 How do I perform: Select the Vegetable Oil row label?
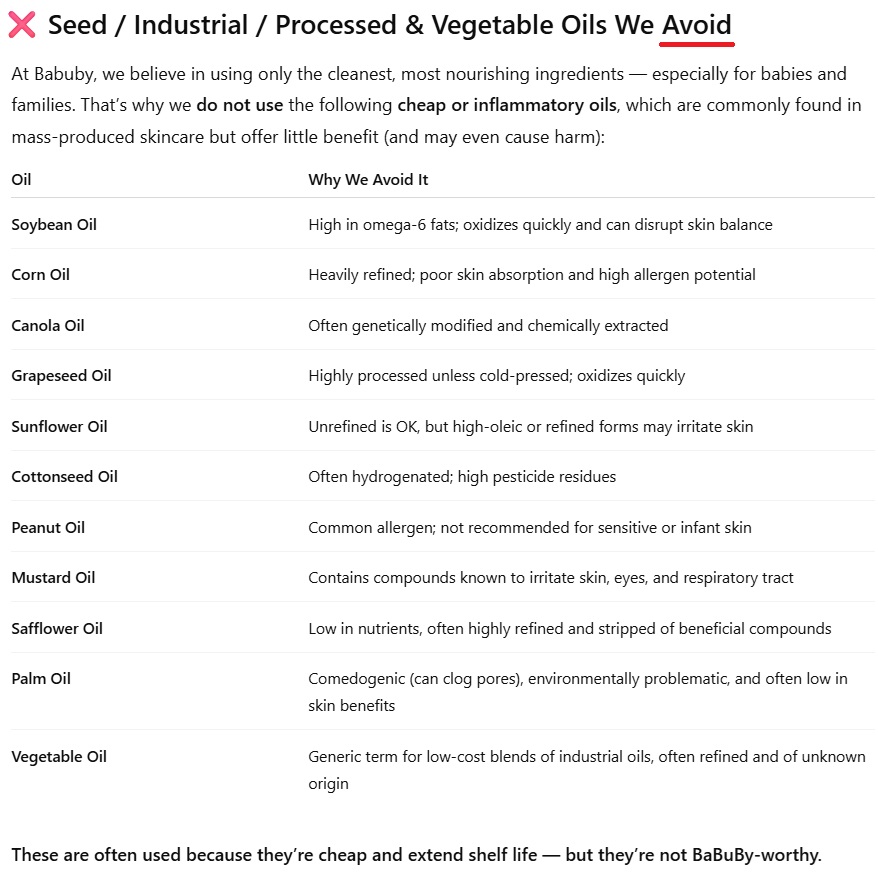[59, 757]
